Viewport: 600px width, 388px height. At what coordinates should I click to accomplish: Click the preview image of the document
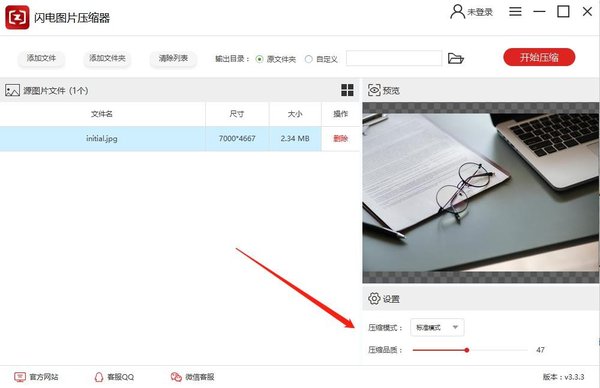coord(481,192)
